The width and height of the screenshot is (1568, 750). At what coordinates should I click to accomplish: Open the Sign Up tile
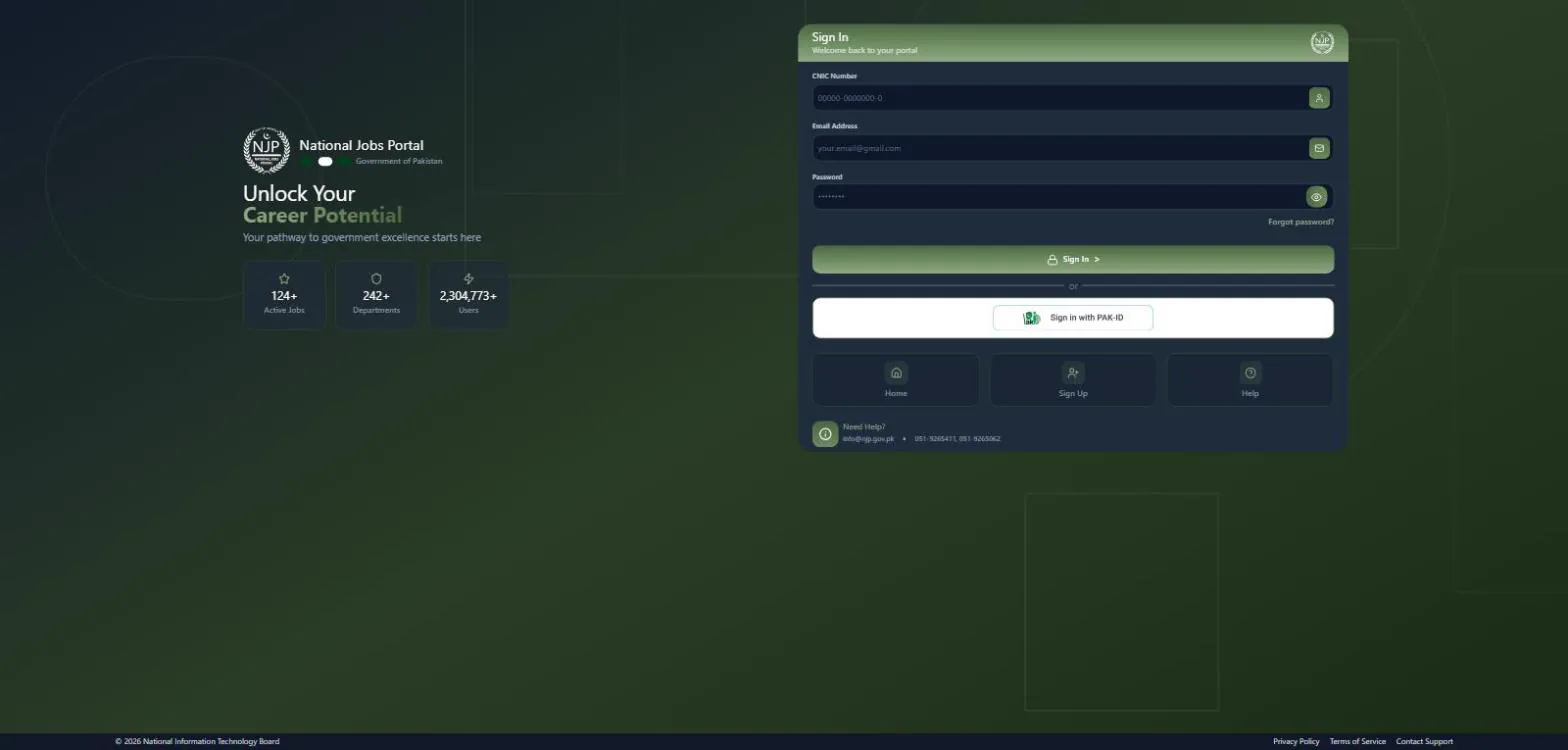(1073, 380)
